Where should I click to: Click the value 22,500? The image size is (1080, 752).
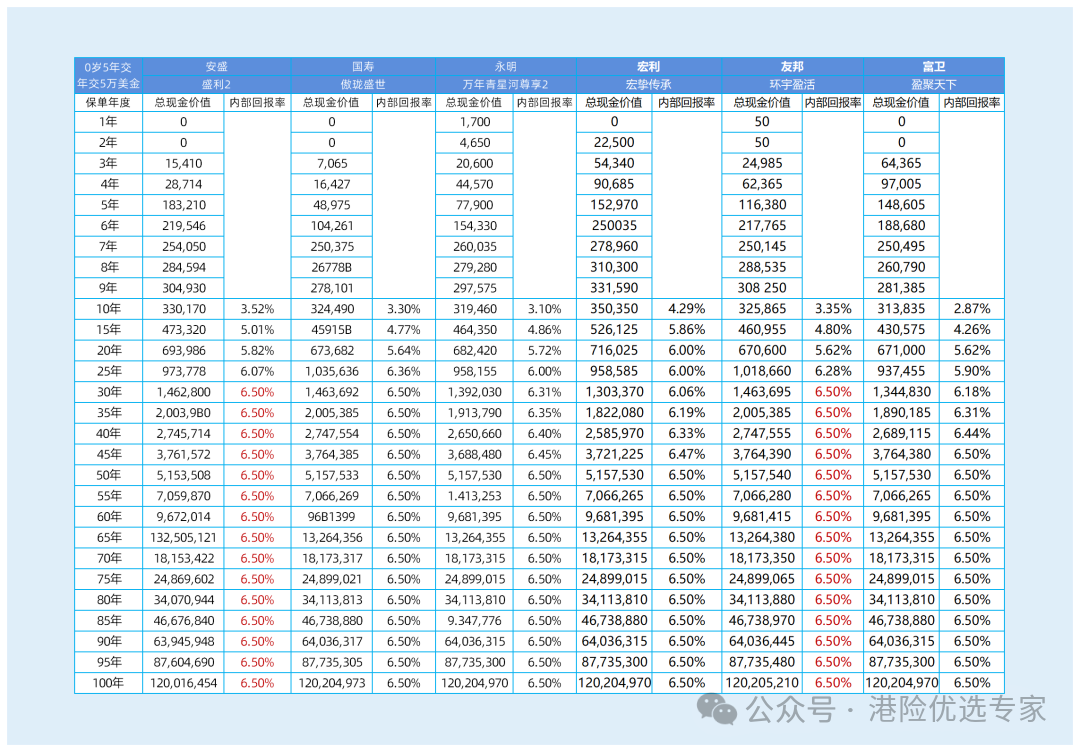pyautogui.click(x=614, y=143)
